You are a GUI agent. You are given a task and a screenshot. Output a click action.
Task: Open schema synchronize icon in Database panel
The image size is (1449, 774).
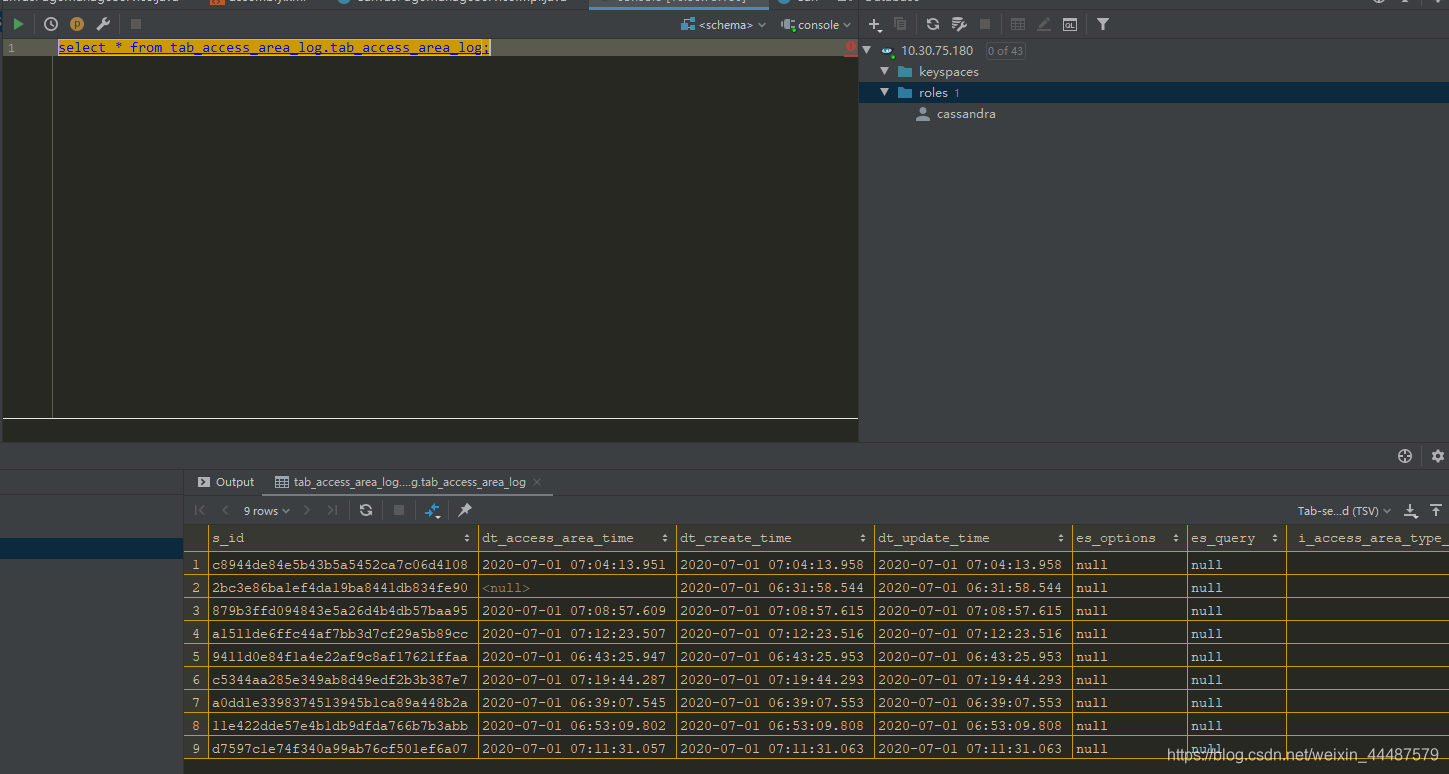click(959, 24)
